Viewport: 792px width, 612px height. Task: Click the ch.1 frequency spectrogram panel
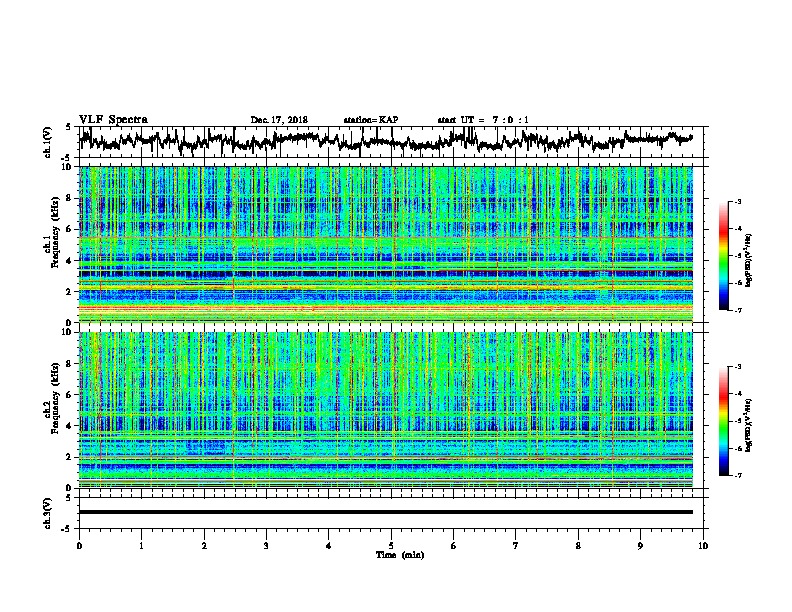pyautogui.click(x=386, y=244)
